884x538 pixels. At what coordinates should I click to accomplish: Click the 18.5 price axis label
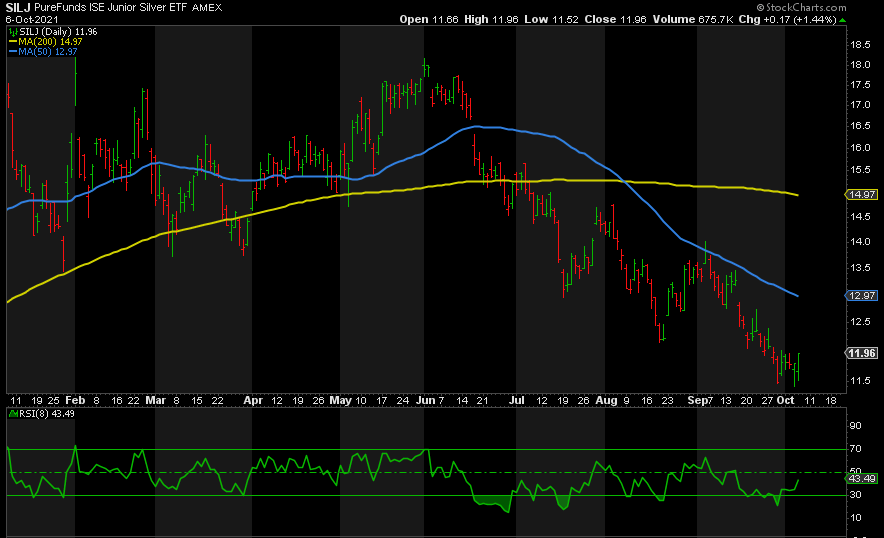point(860,45)
